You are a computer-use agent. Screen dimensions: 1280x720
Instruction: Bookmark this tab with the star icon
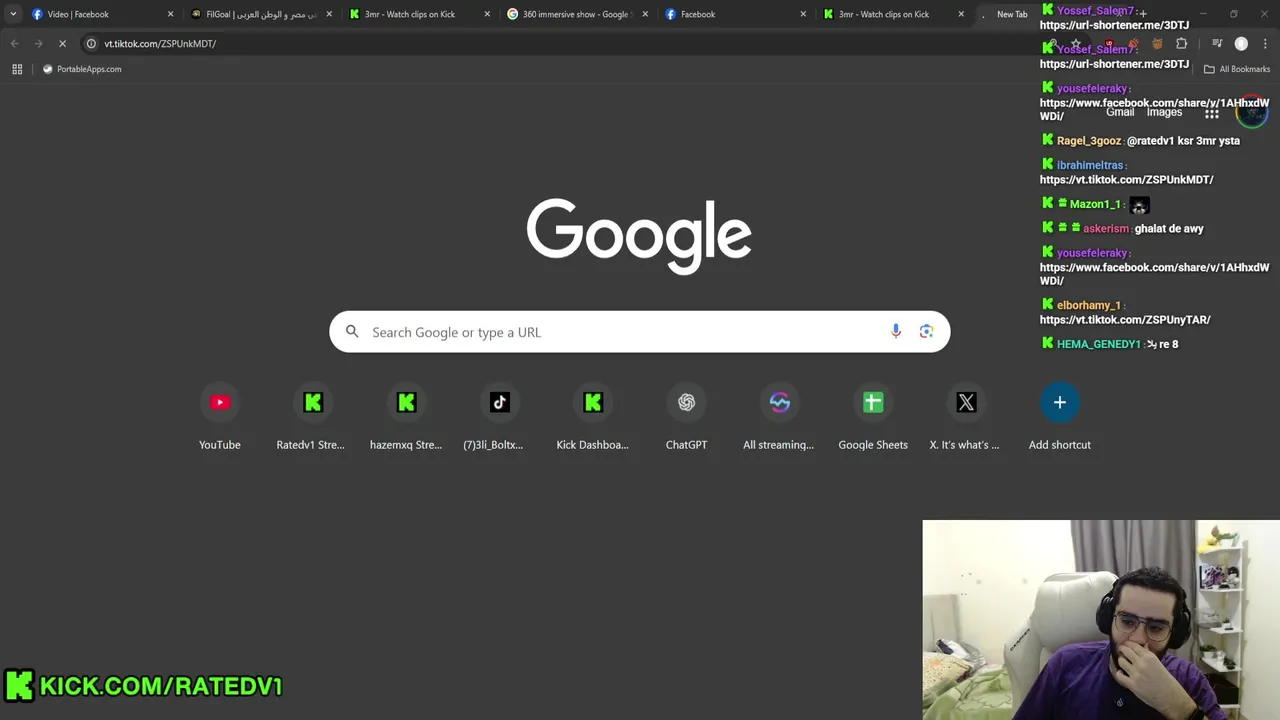tap(1076, 44)
